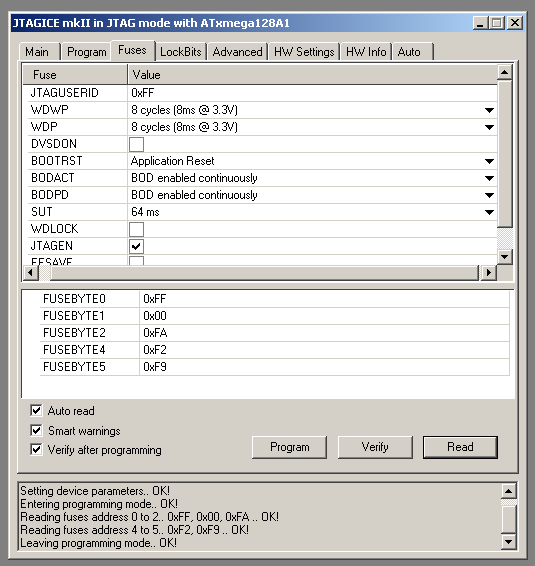Click the FUSEBYTE1 value 0x00
Viewport: 535px width, 566px height.
155,316
